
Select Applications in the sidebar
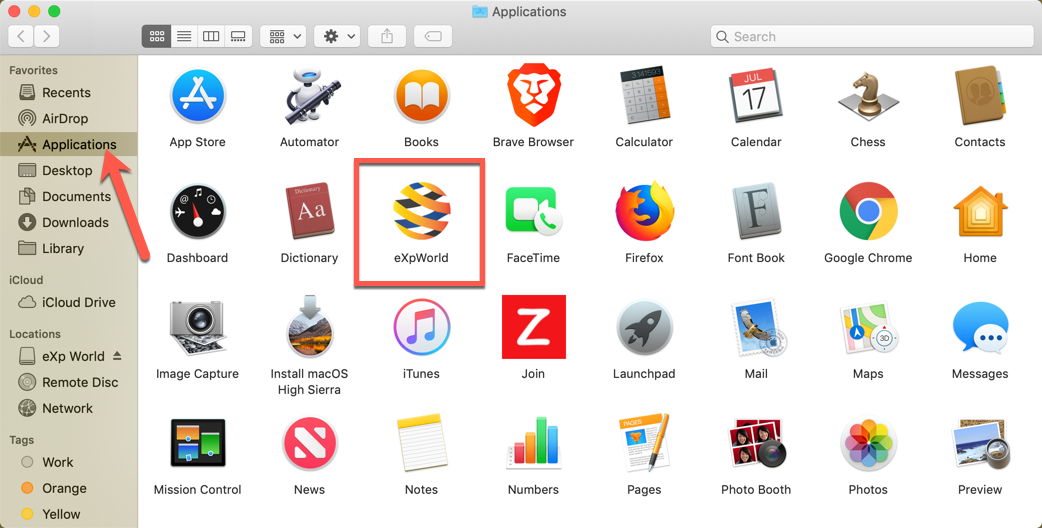click(x=68, y=144)
